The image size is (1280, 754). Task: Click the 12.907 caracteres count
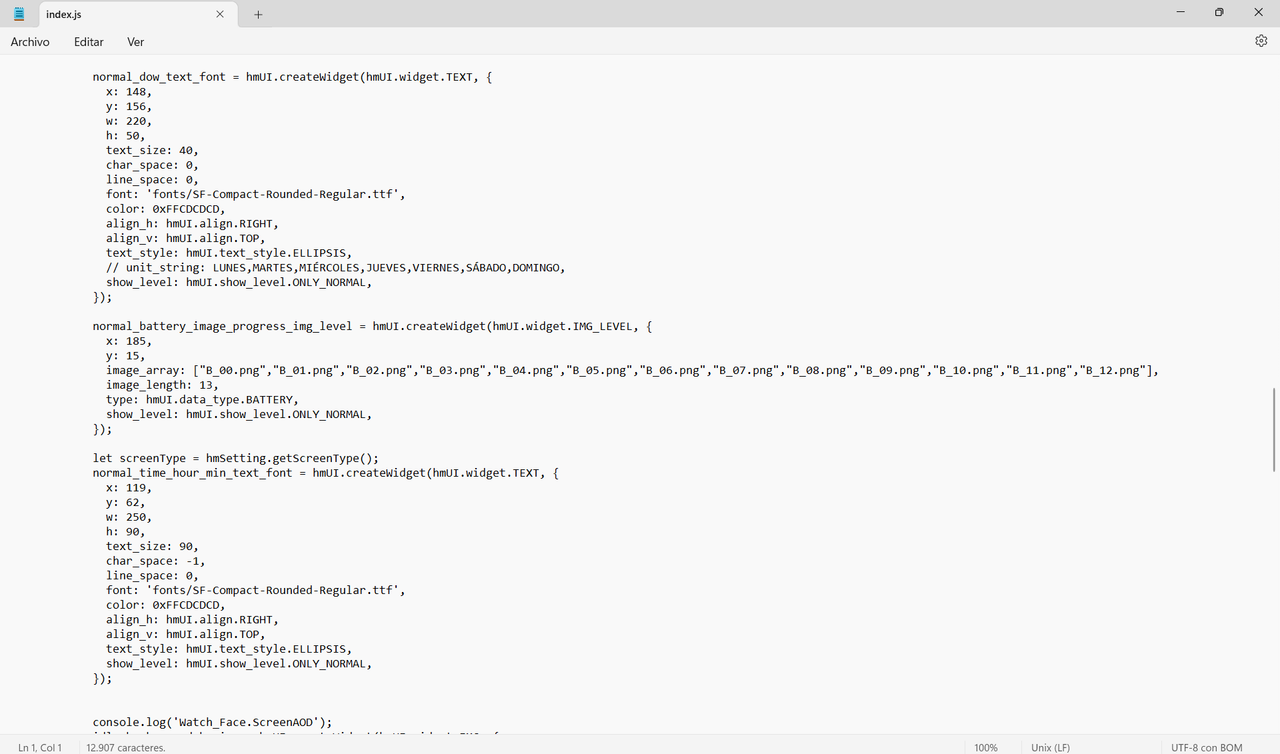pyautogui.click(x=126, y=747)
